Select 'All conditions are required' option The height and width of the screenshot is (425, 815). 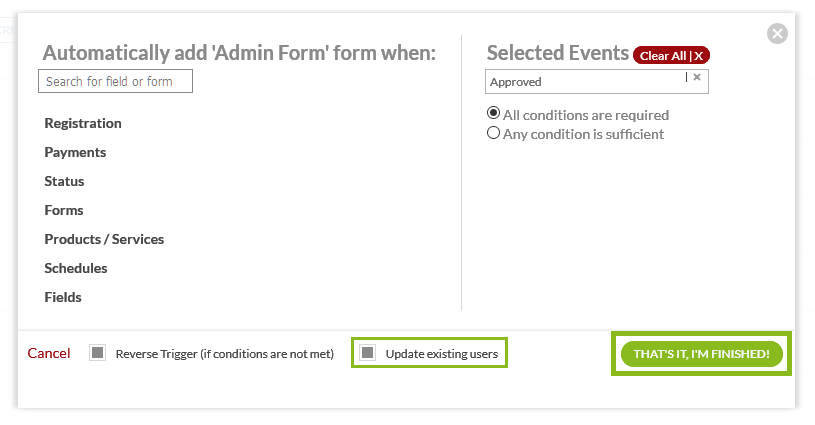(x=493, y=114)
